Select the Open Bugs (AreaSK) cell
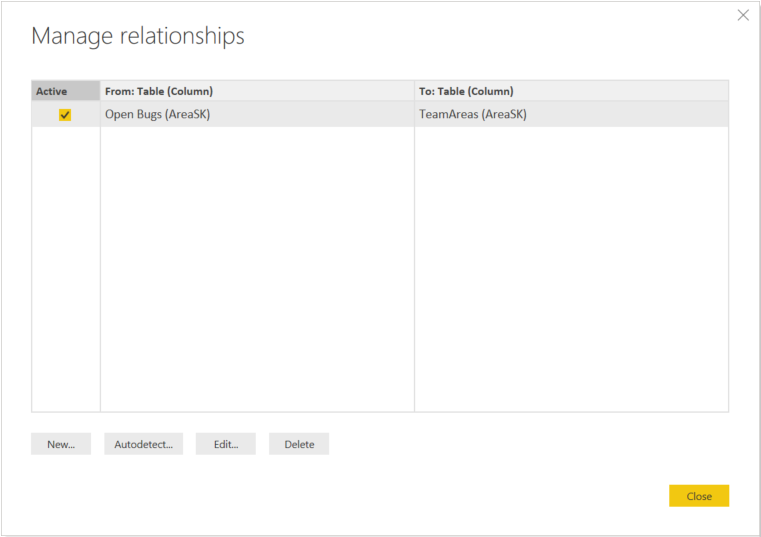The height and width of the screenshot is (537, 761). pos(257,114)
